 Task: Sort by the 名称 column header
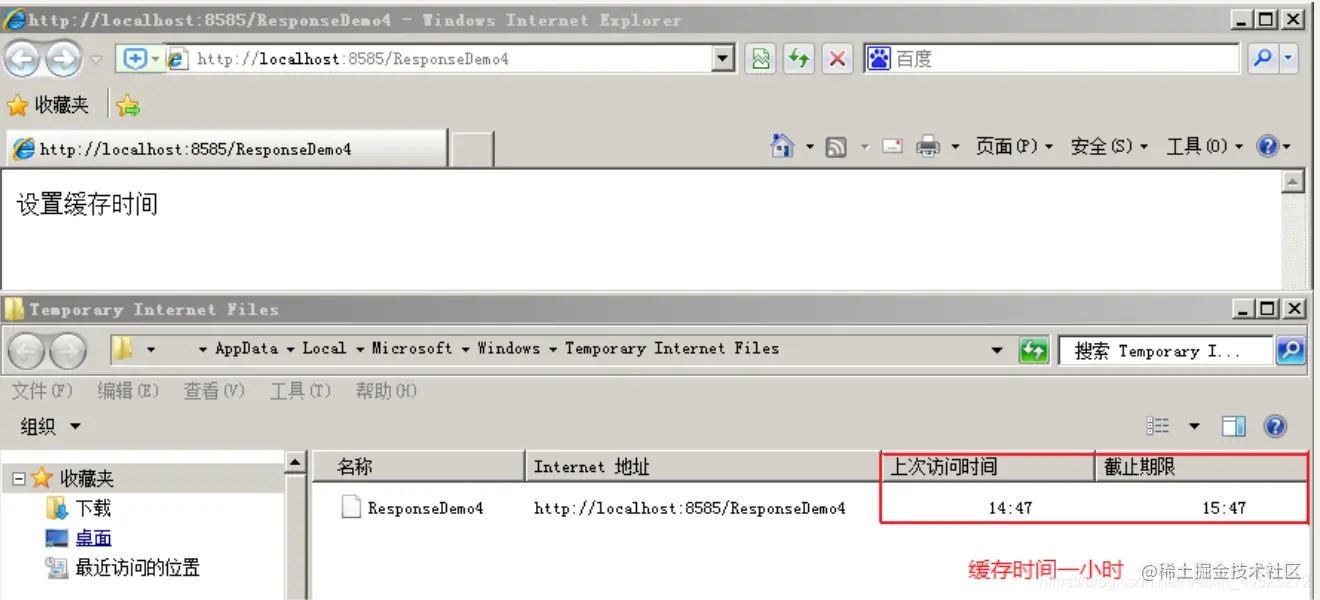click(419, 467)
